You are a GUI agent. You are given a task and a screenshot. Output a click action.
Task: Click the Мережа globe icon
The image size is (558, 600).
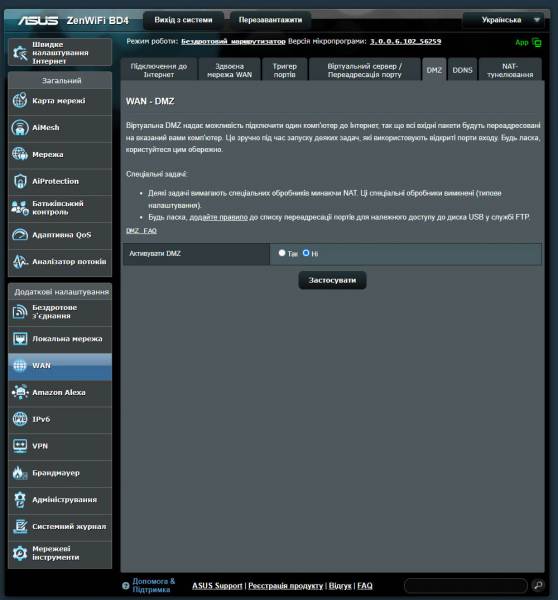[20, 154]
